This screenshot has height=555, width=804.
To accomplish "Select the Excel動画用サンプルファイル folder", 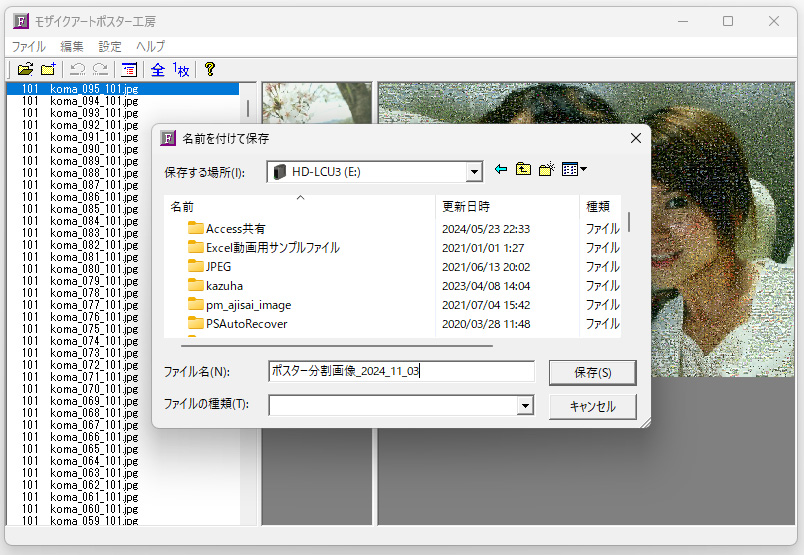I will click(264, 247).
